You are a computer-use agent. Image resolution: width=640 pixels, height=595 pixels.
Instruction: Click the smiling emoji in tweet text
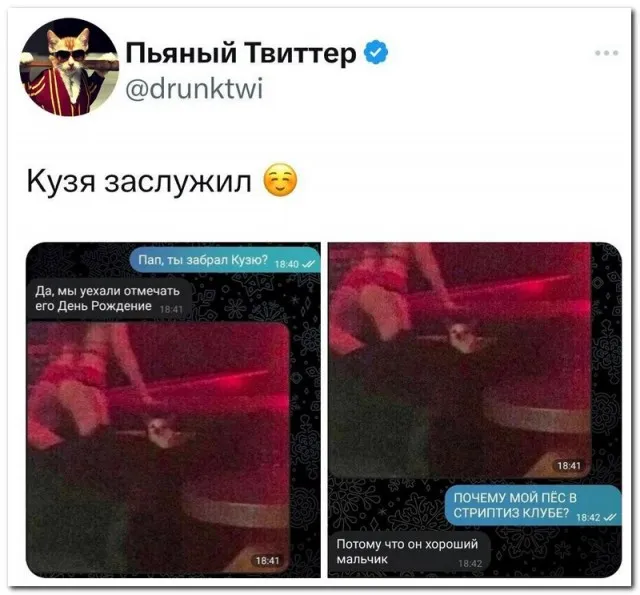click(x=280, y=180)
